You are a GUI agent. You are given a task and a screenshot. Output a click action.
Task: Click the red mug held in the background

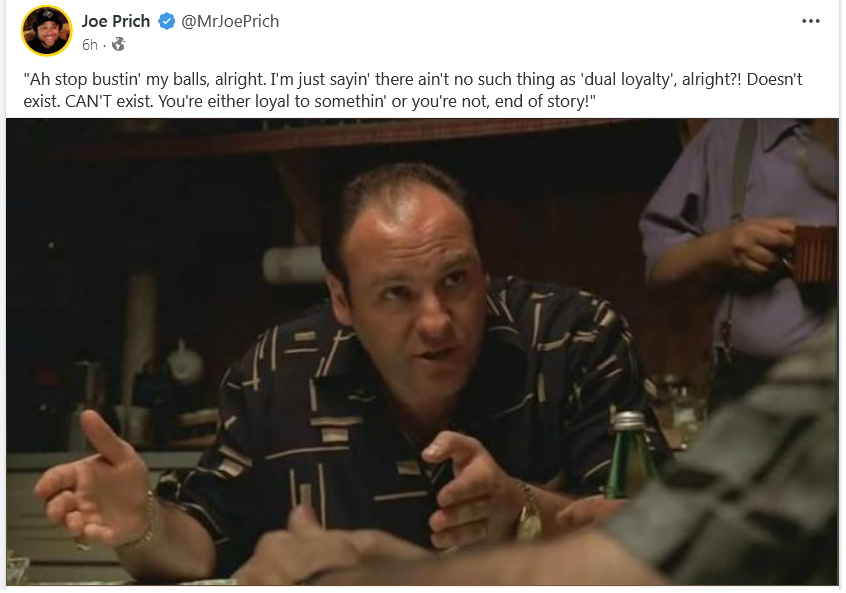coord(814,254)
